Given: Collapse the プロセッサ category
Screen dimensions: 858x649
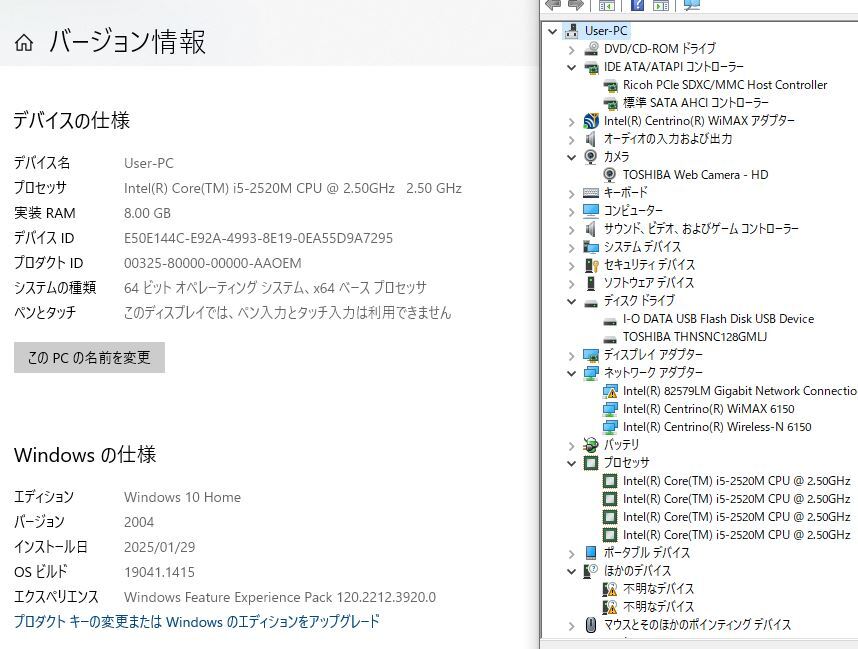Looking at the screenshot, I should pos(572,463).
